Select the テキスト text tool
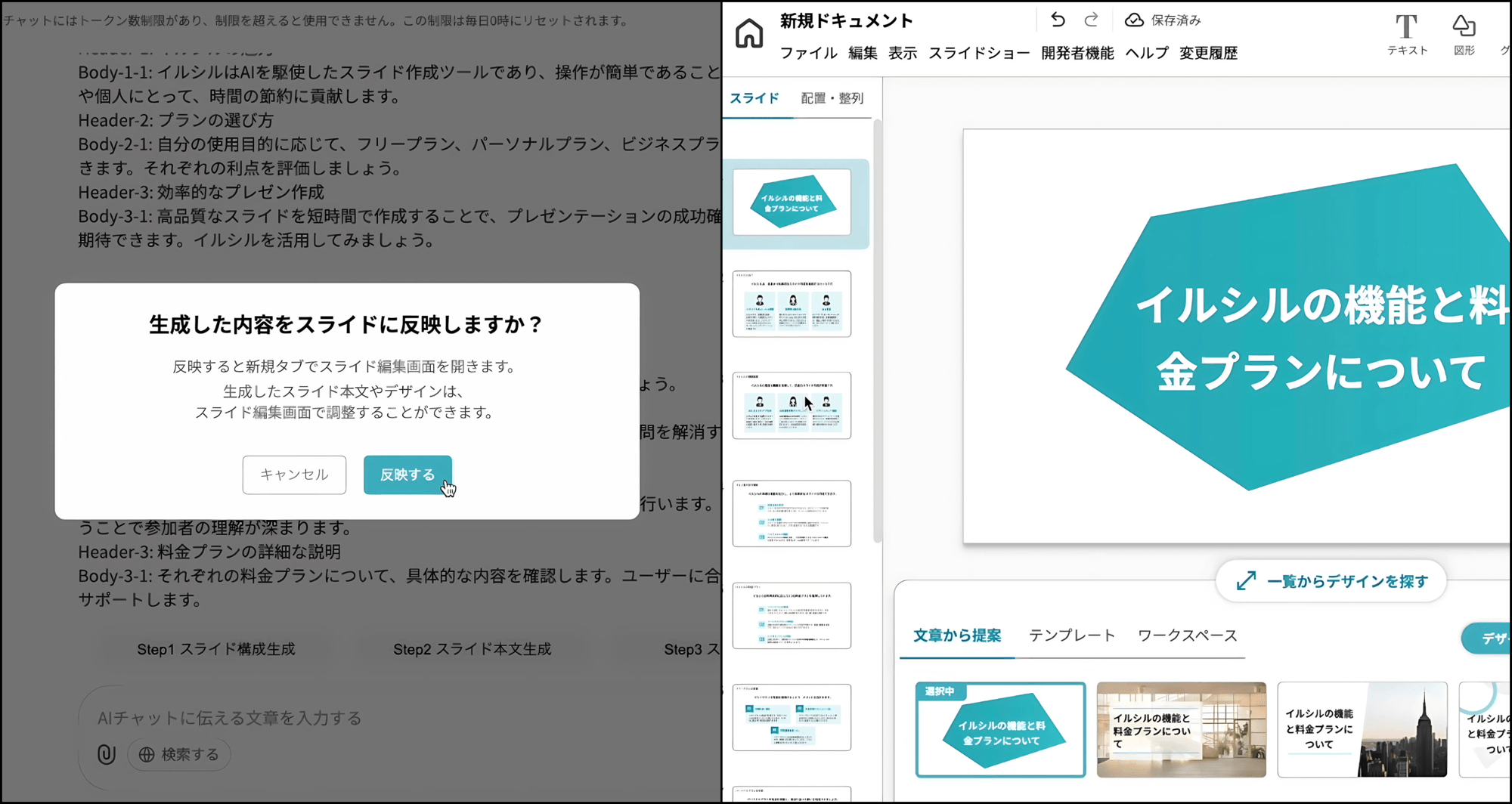This screenshot has width=1512, height=804. (1406, 35)
